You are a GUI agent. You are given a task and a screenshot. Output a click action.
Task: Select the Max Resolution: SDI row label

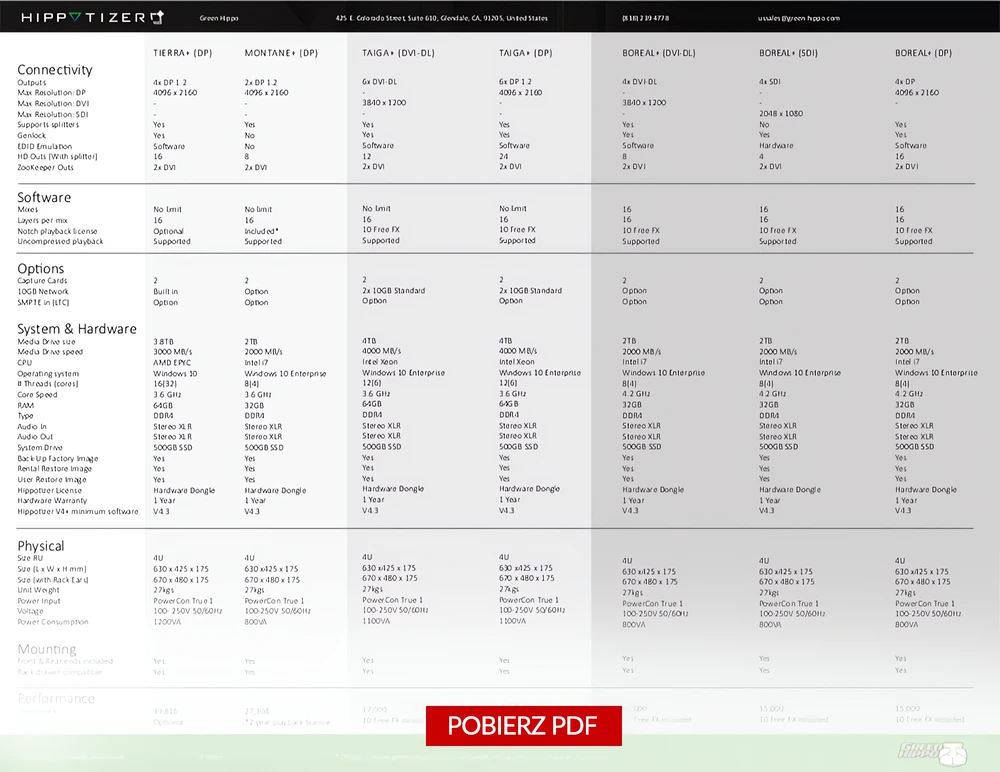[x=53, y=114]
